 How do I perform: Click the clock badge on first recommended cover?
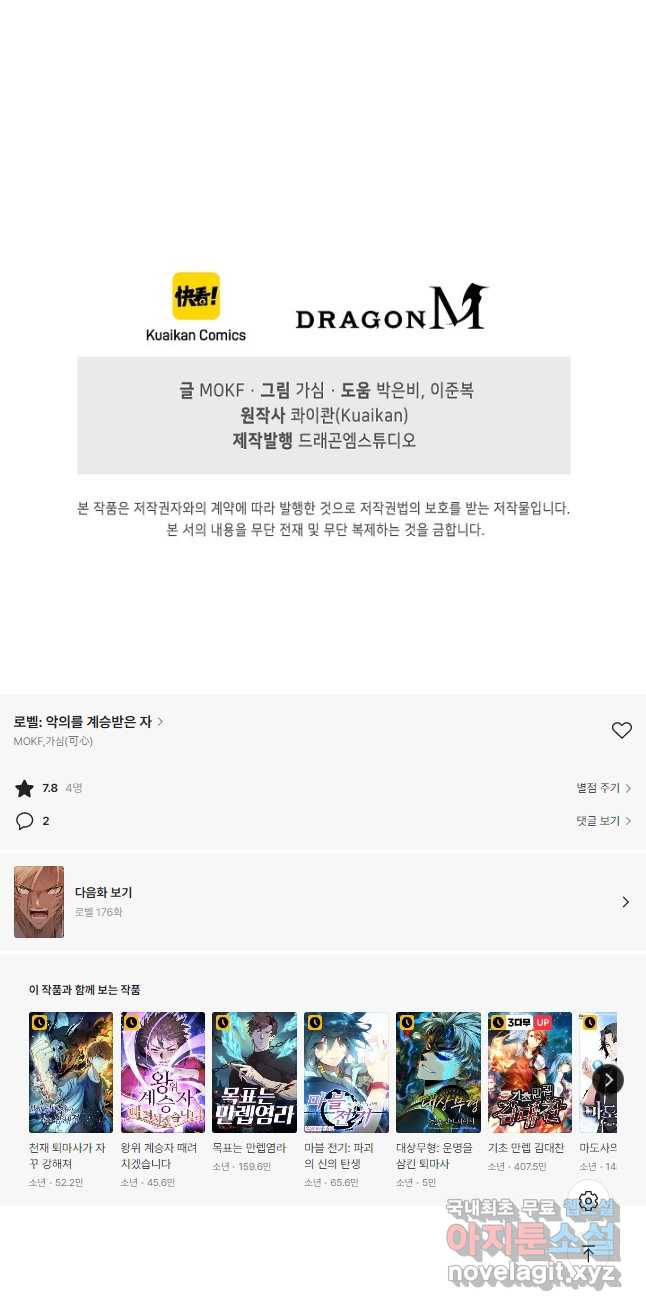(39, 1022)
